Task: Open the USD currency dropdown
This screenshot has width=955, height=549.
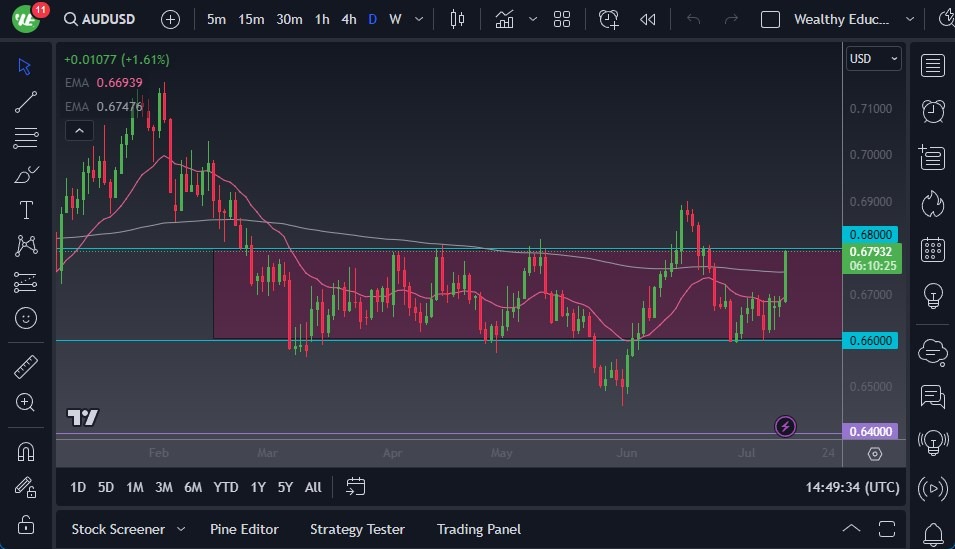Action: point(873,59)
